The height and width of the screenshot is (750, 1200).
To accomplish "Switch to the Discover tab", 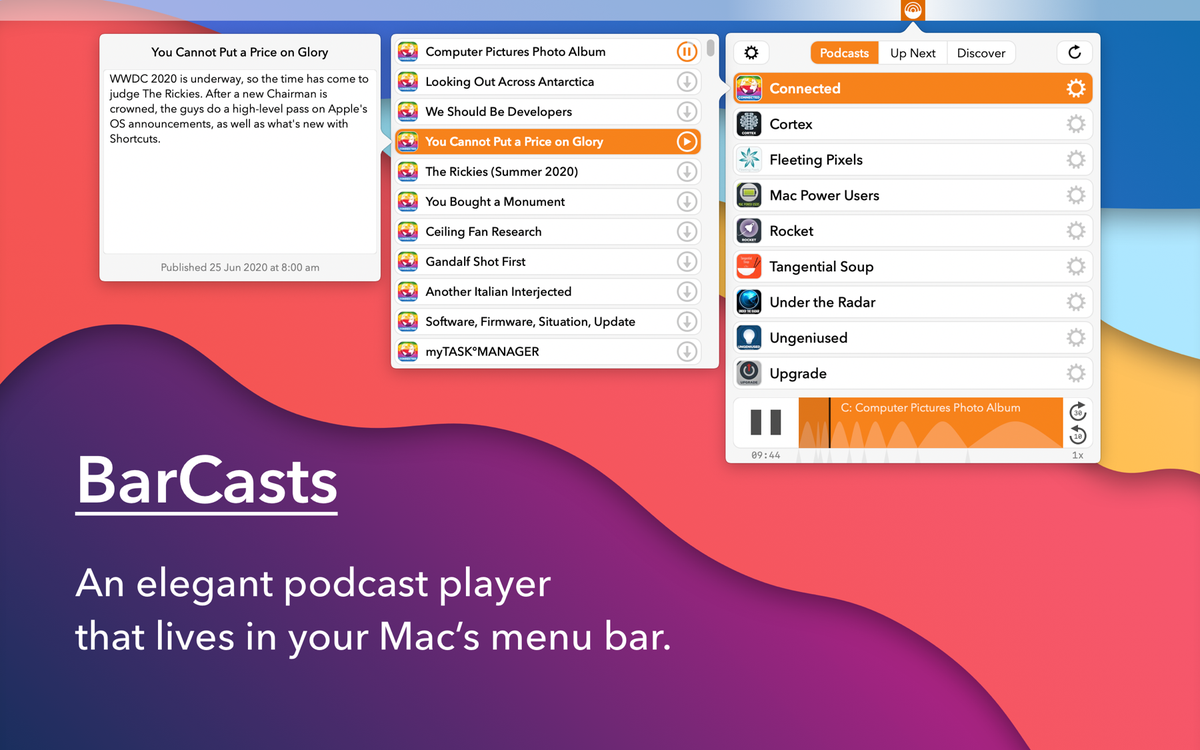I will 981,53.
